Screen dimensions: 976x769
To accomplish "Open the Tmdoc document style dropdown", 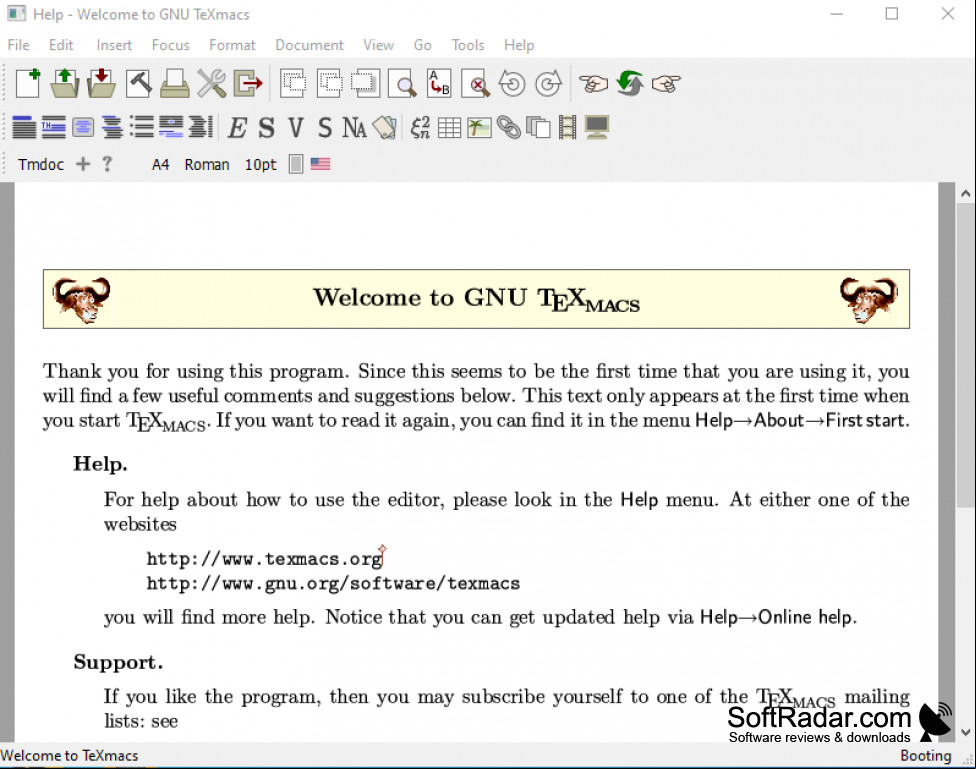I will point(41,164).
